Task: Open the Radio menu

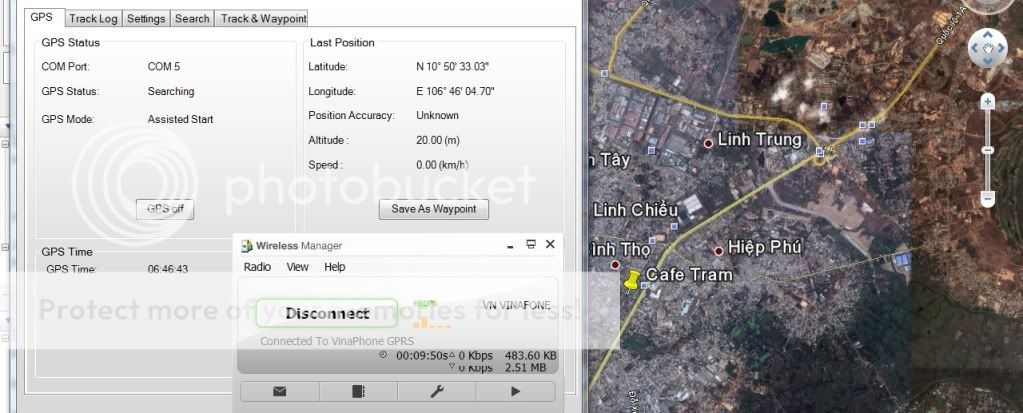Action: click(x=257, y=267)
